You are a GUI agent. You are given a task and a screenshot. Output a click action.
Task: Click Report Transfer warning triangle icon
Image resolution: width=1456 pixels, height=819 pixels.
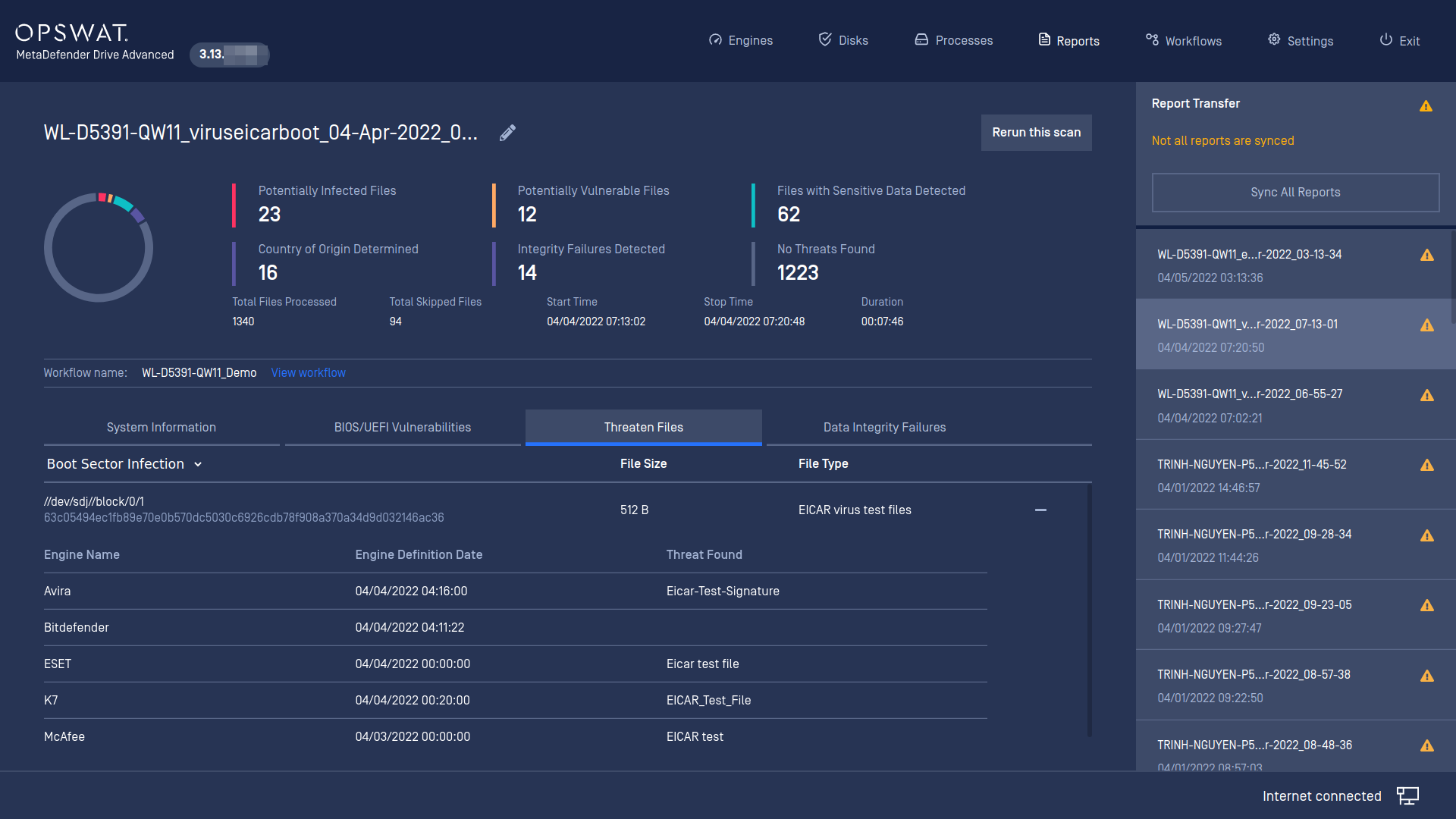[x=1426, y=106]
